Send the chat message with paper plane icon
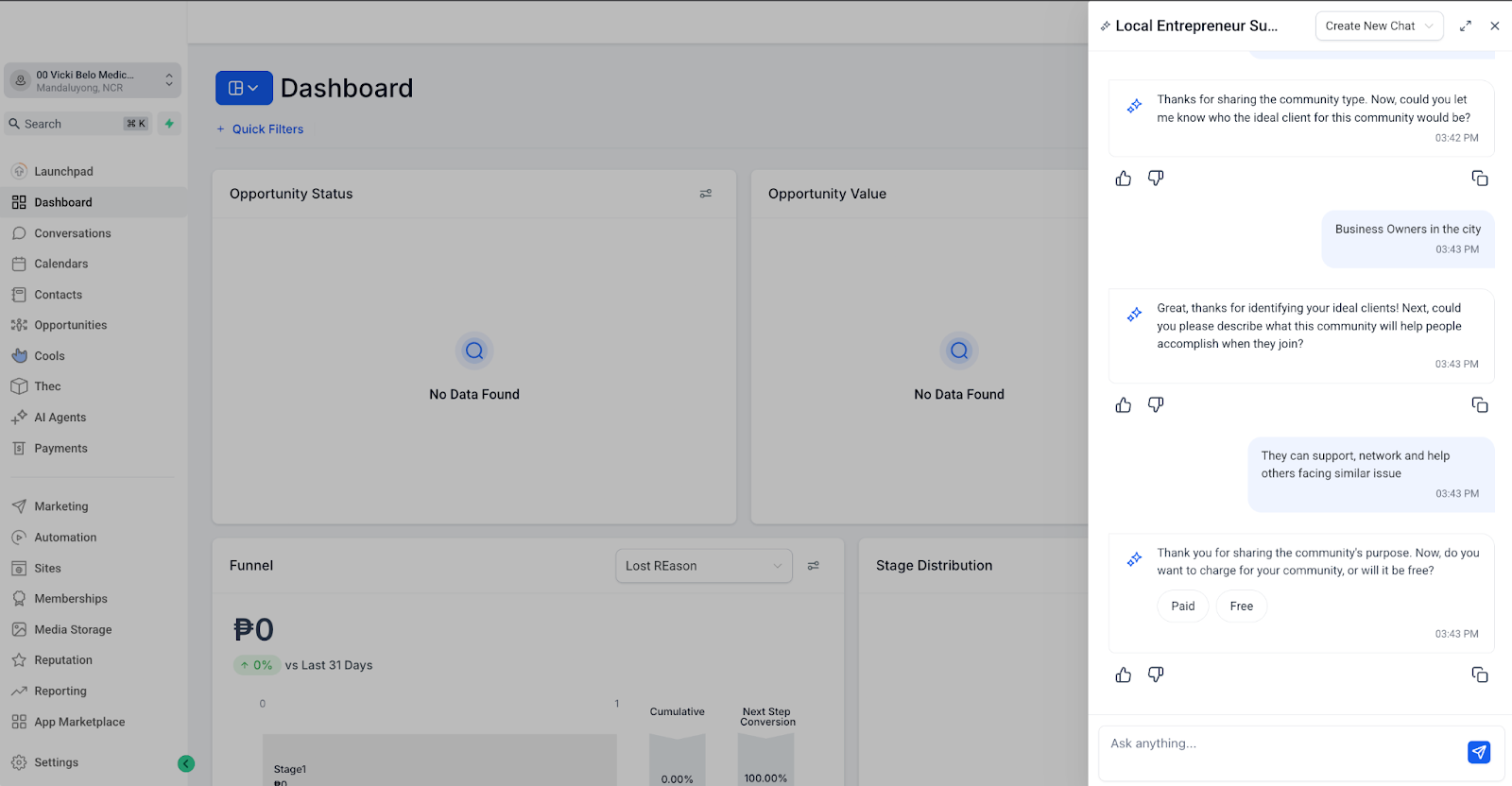 1479,752
